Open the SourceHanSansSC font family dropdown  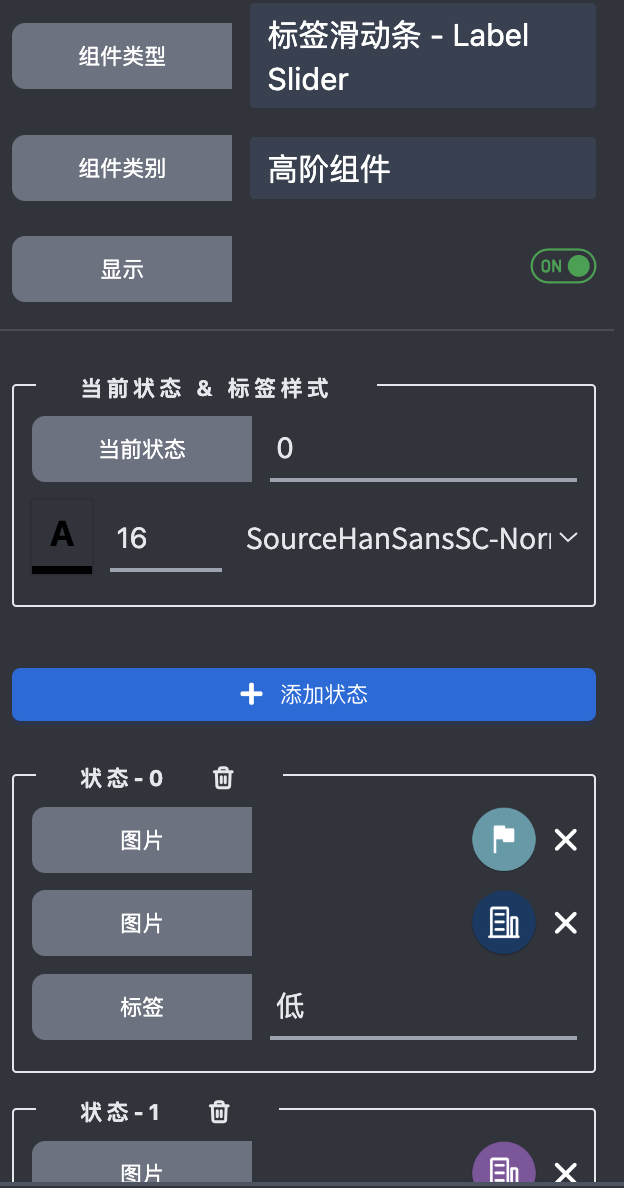click(410, 538)
